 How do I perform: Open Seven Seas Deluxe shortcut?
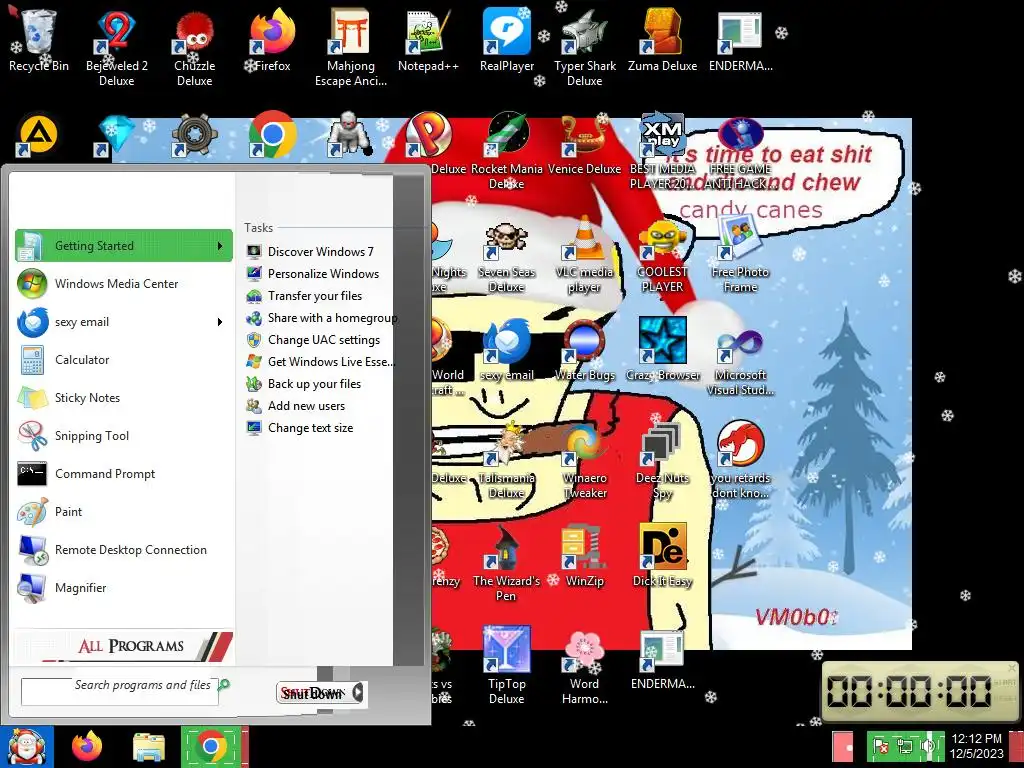(507, 256)
